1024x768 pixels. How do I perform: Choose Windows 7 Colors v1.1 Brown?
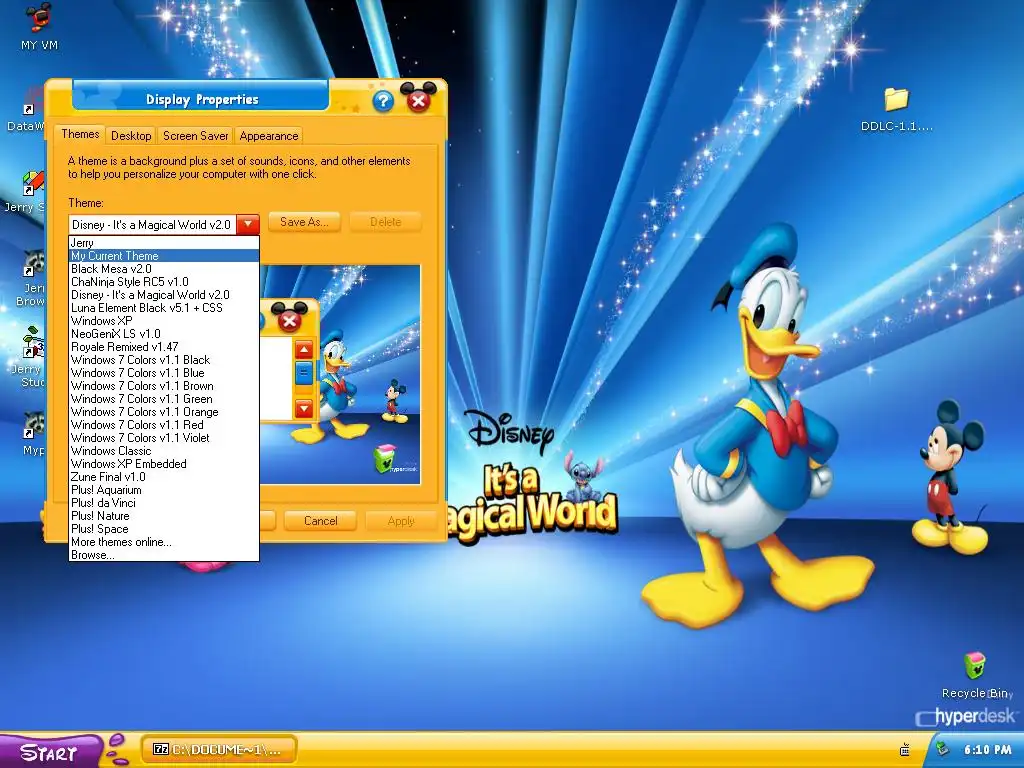(164, 386)
